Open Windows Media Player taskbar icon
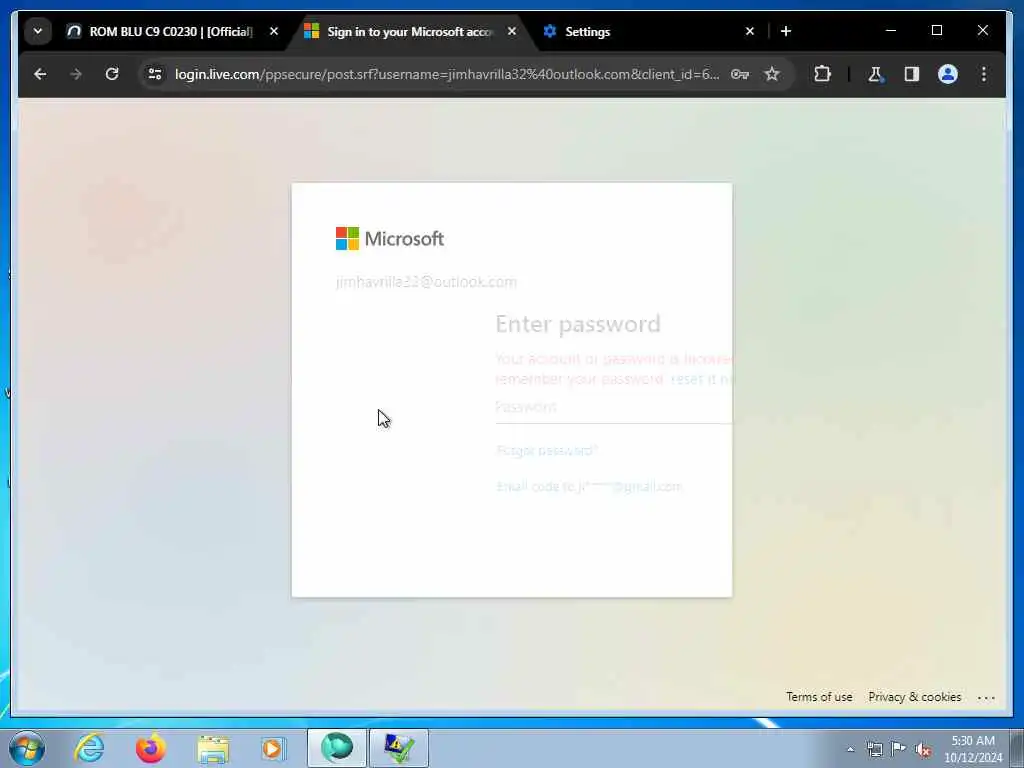 [x=273, y=748]
